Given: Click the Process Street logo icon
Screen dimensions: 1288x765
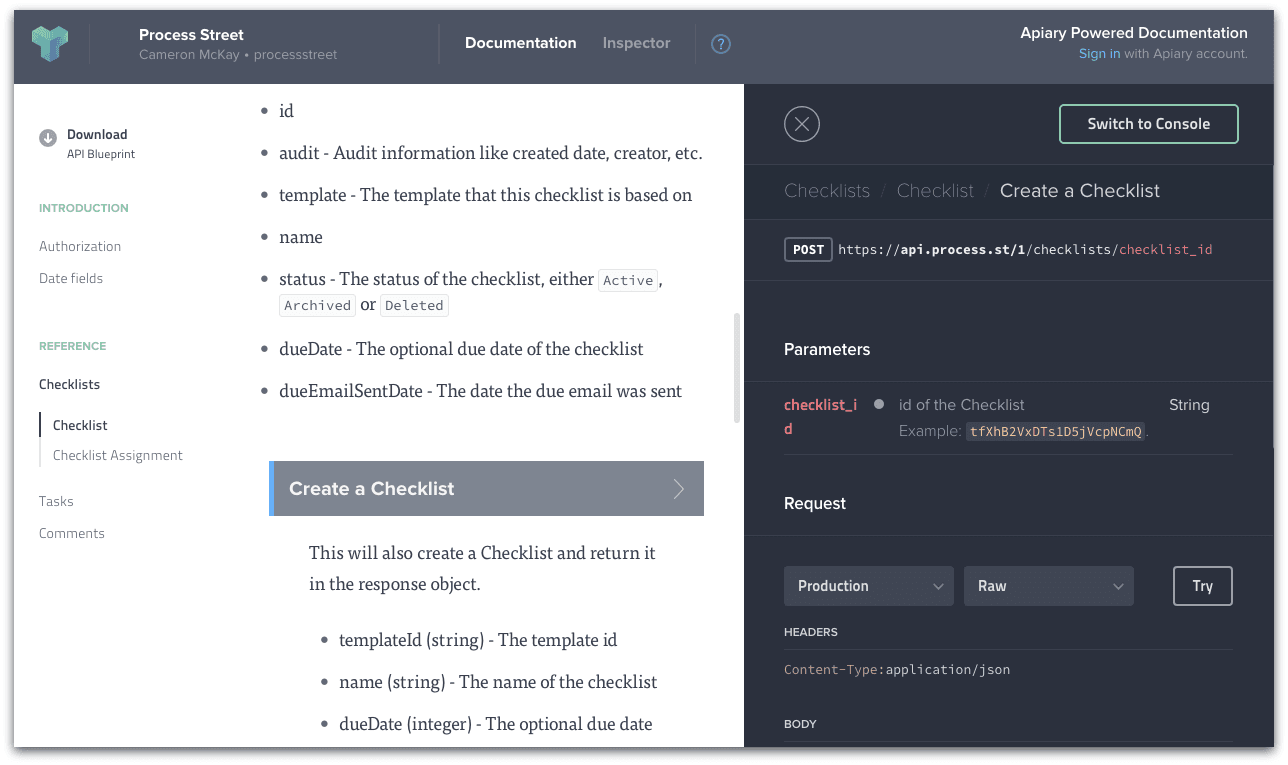Looking at the screenshot, I should tap(48, 44).
